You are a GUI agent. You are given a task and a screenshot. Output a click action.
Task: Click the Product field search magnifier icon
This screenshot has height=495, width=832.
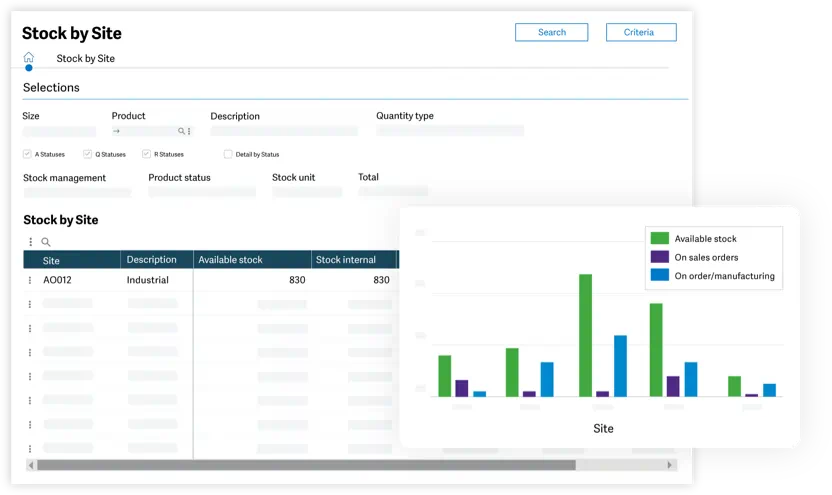(x=181, y=131)
